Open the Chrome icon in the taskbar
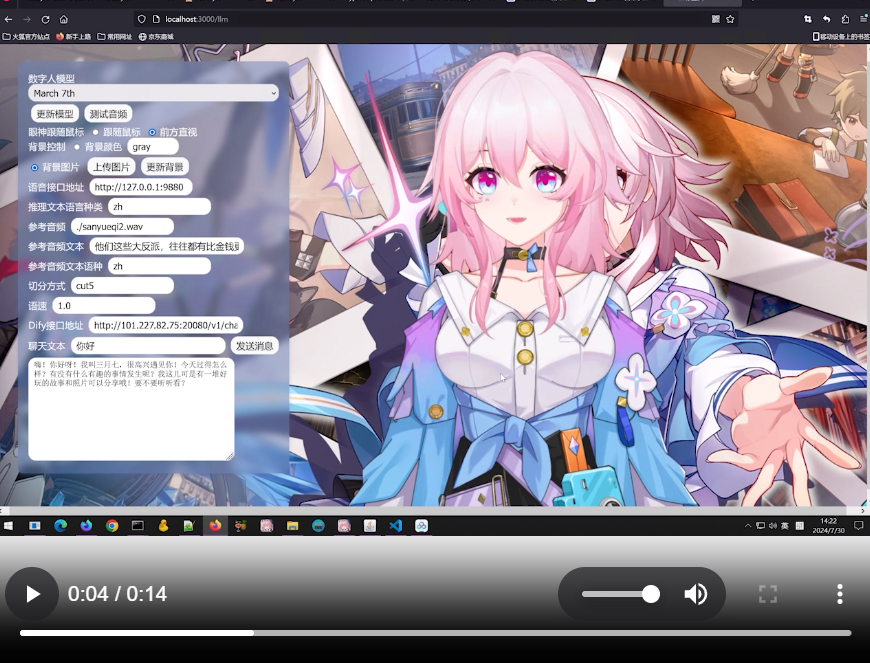Viewport: 870px width, 663px height. 112,525
